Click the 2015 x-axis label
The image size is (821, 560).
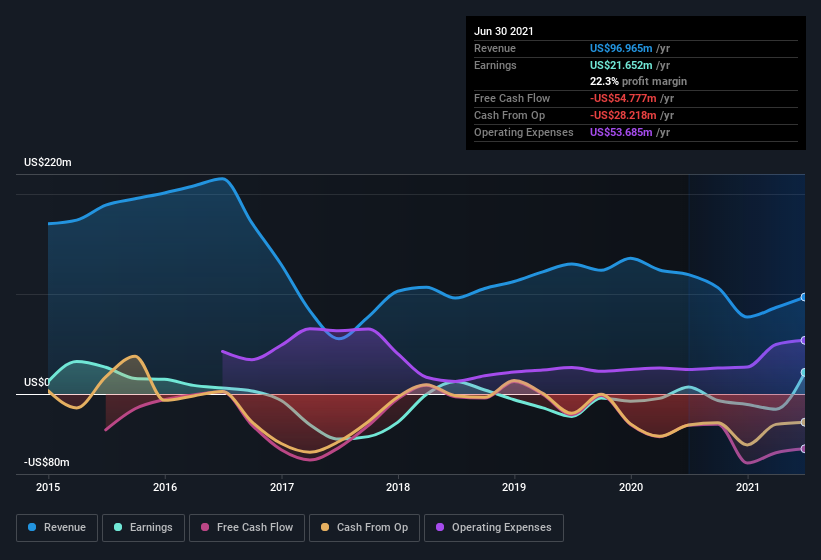click(48, 487)
